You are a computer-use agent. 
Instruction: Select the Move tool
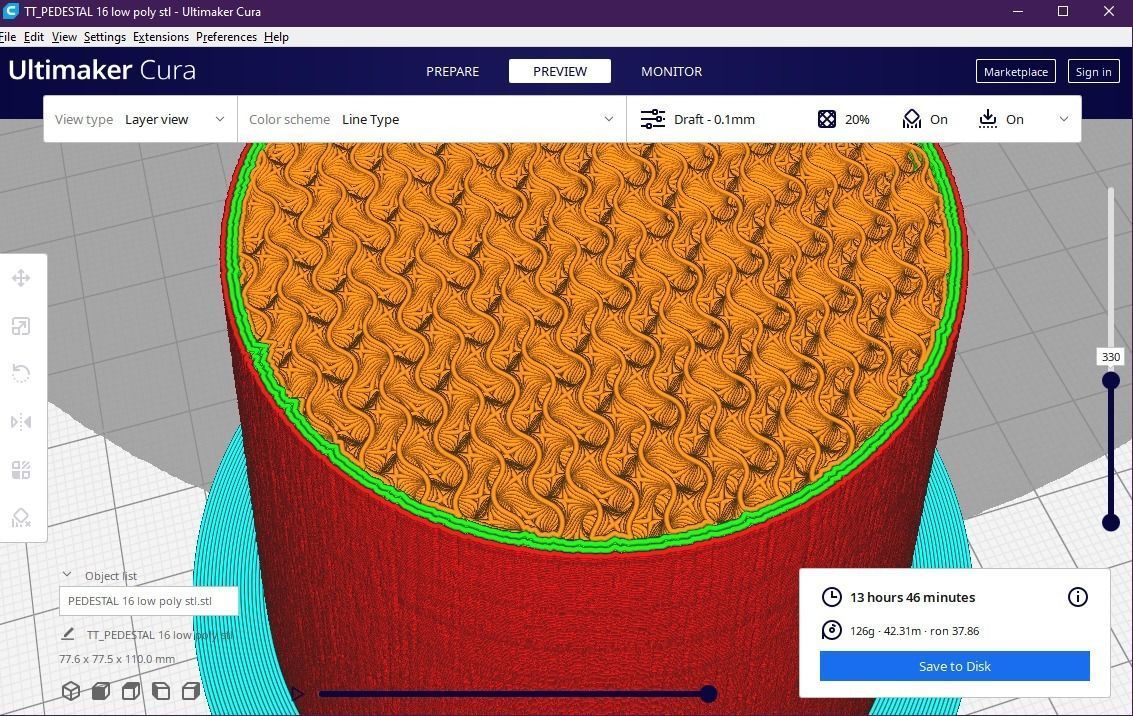pyautogui.click(x=21, y=278)
